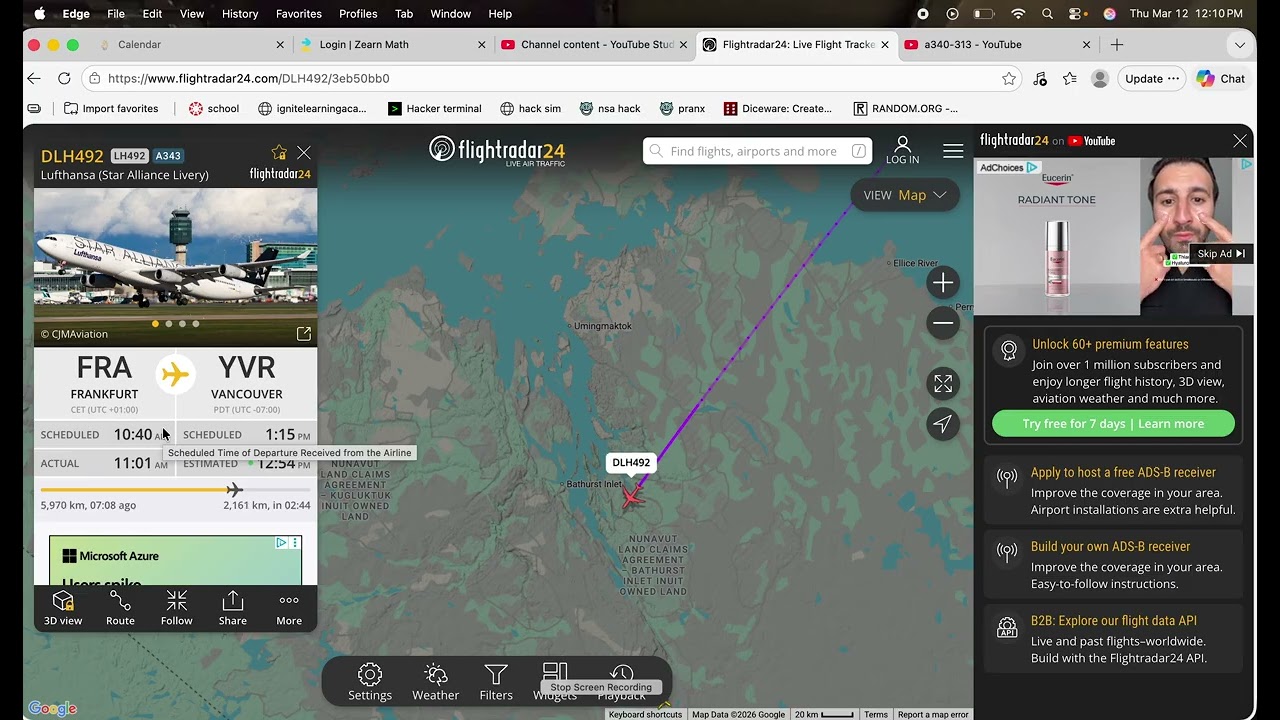The image size is (1280, 720).
Task: Open the Edge Update menu
Action: (1152, 78)
